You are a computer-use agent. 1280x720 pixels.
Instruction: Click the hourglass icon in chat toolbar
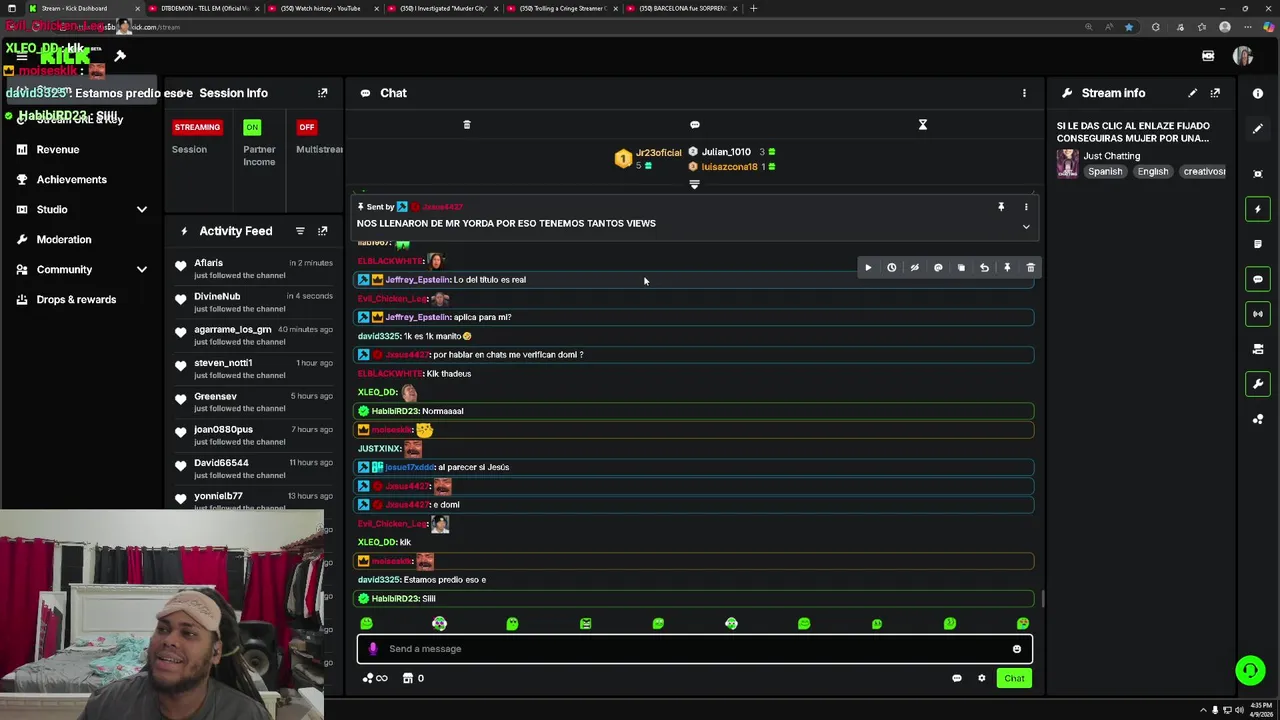point(923,125)
